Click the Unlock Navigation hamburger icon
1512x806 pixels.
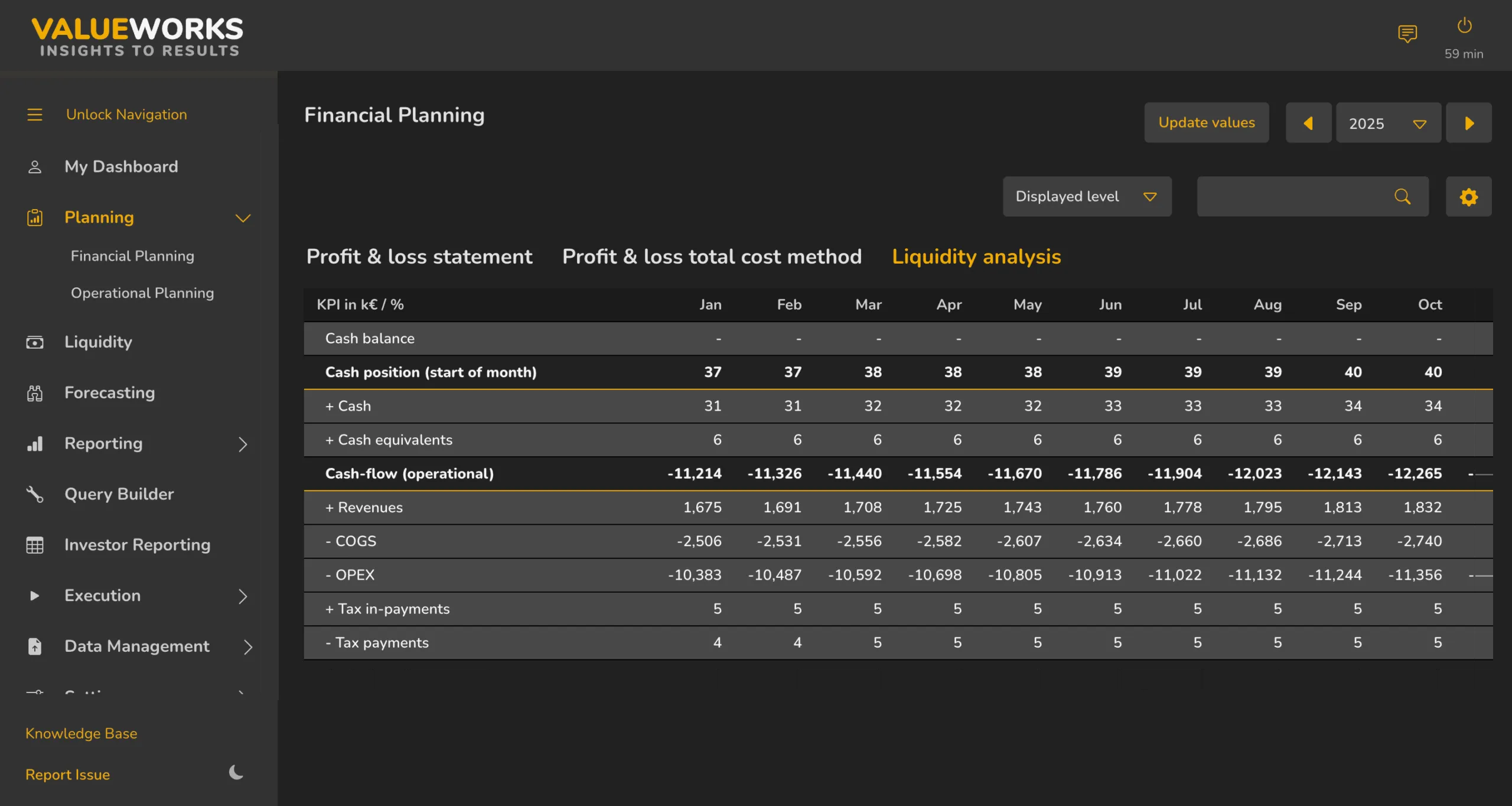click(35, 115)
